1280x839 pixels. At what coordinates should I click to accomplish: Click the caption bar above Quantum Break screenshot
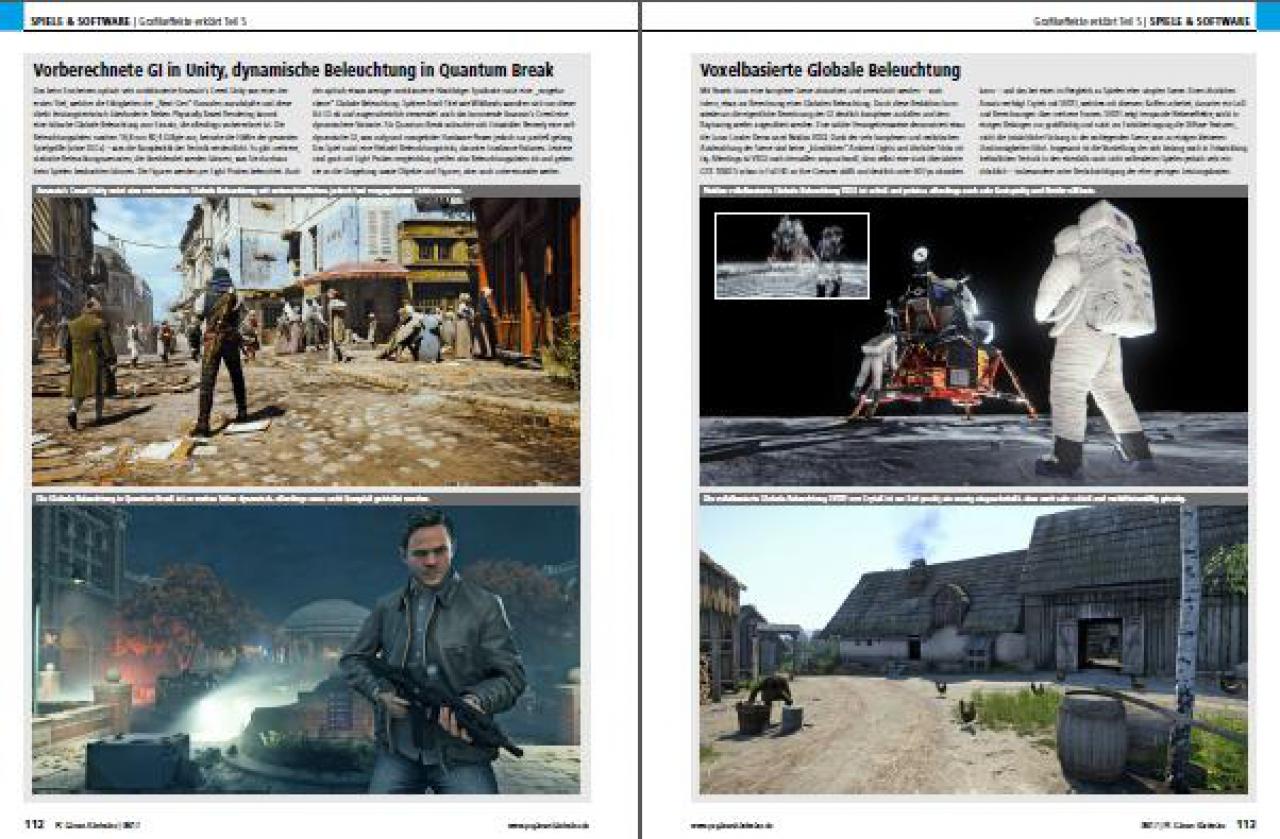click(306, 498)
